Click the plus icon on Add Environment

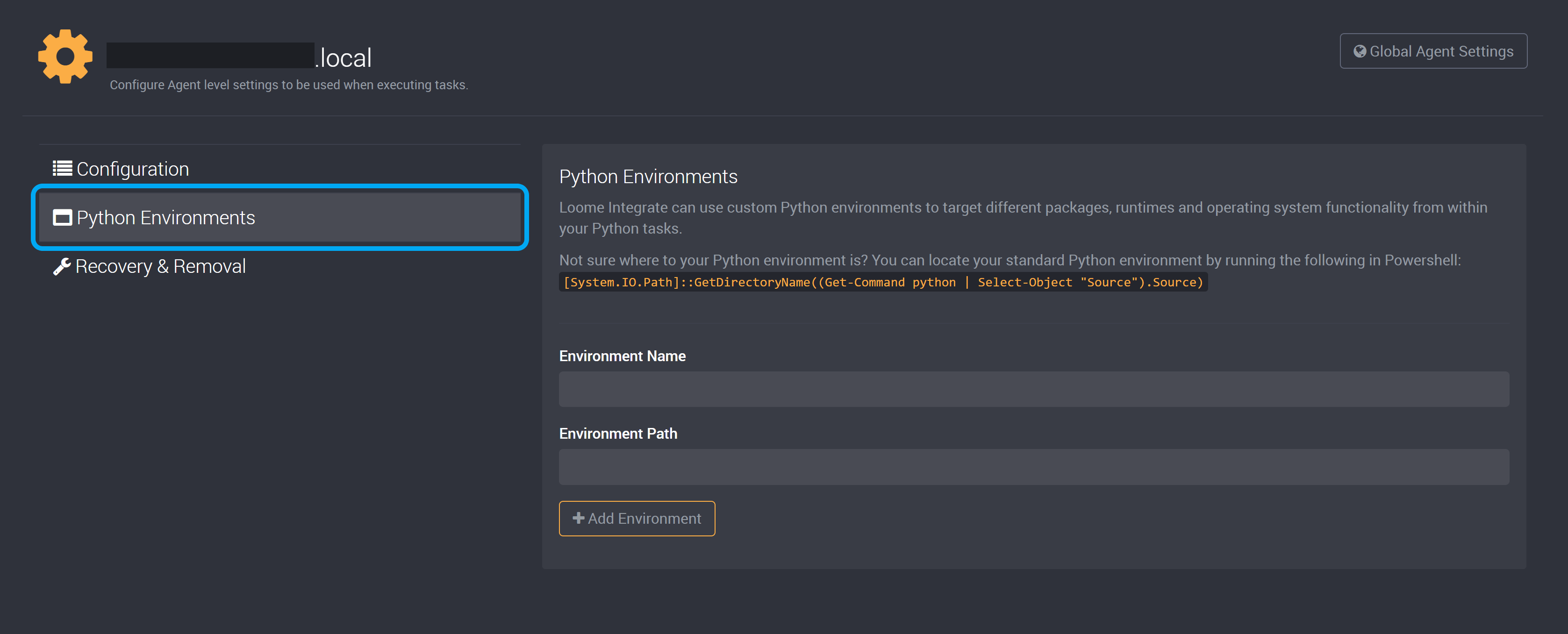coord(578,518)
